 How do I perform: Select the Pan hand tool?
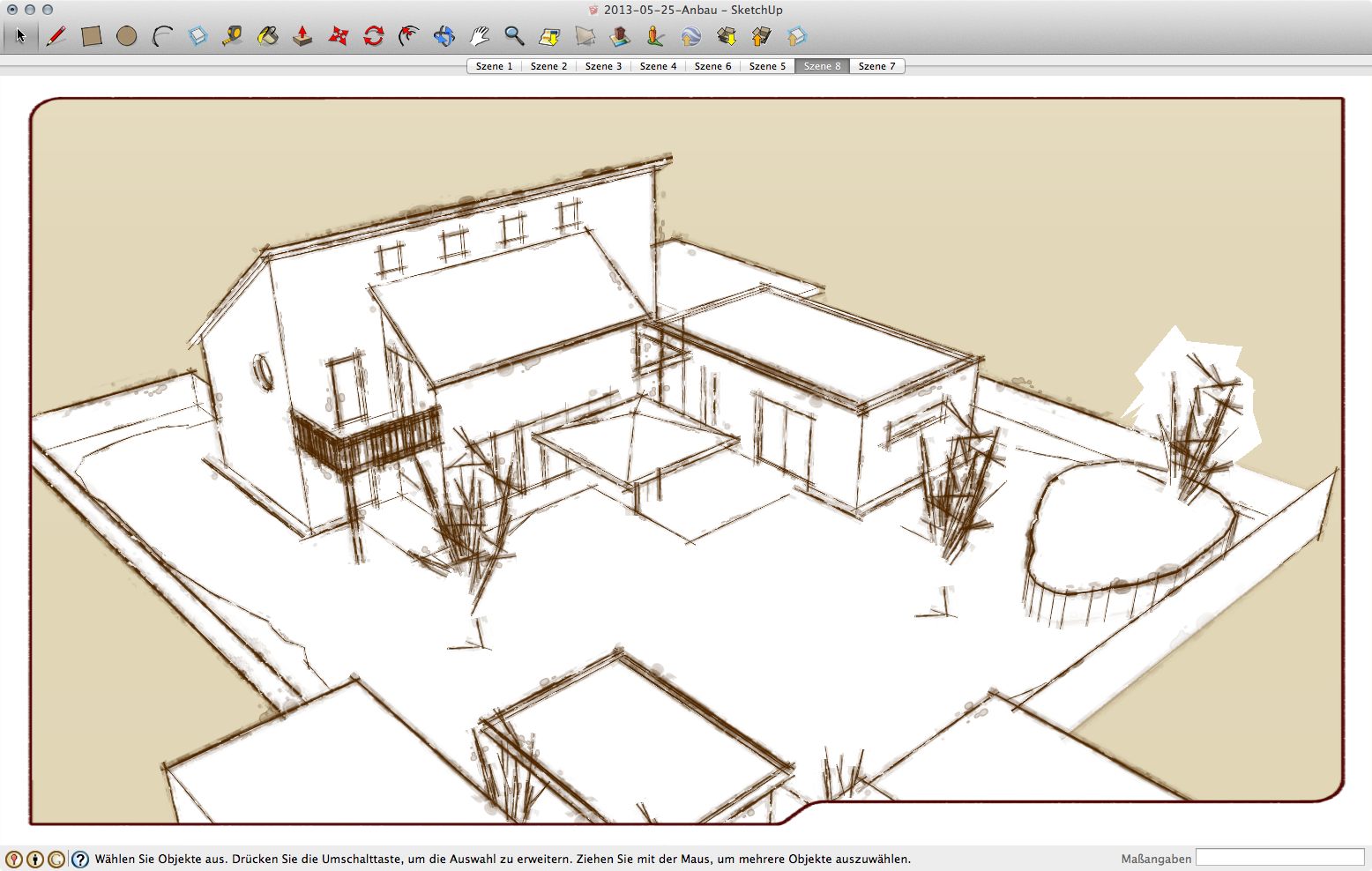click(480, 36)
